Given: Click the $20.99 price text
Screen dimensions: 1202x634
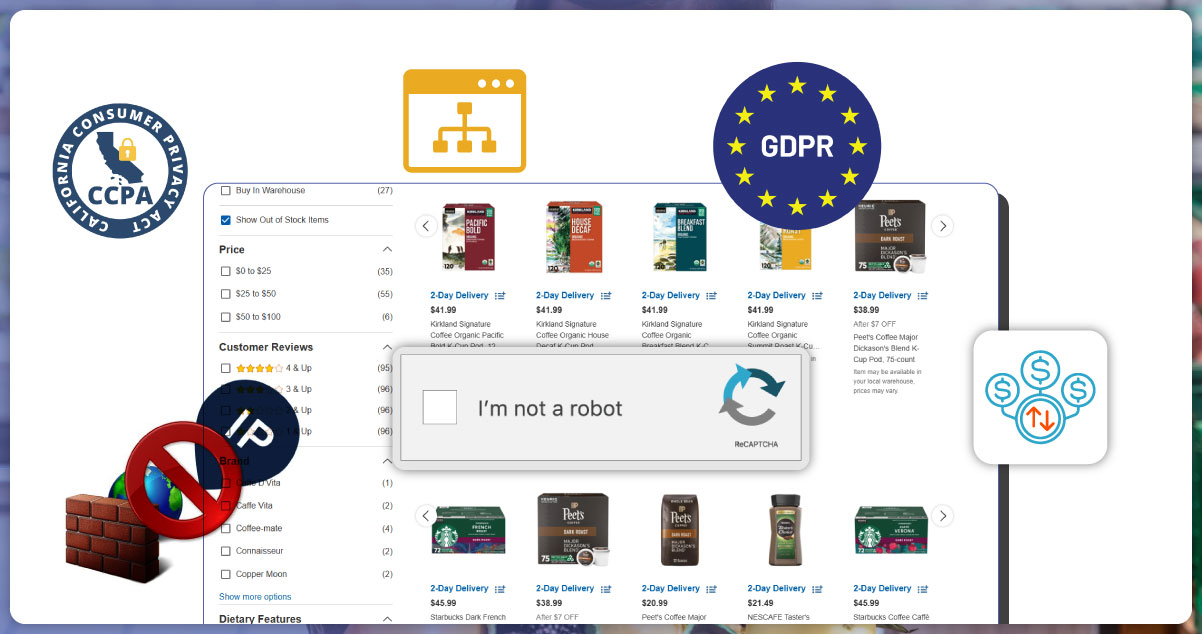Looking at the screenshot, I should pos(655,603).
